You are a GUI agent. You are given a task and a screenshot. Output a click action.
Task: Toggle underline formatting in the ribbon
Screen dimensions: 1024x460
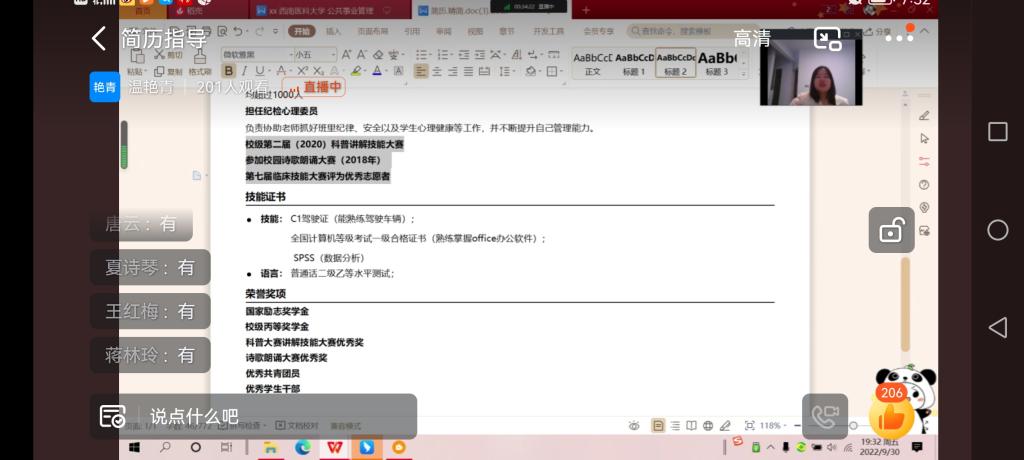point(259,71)
